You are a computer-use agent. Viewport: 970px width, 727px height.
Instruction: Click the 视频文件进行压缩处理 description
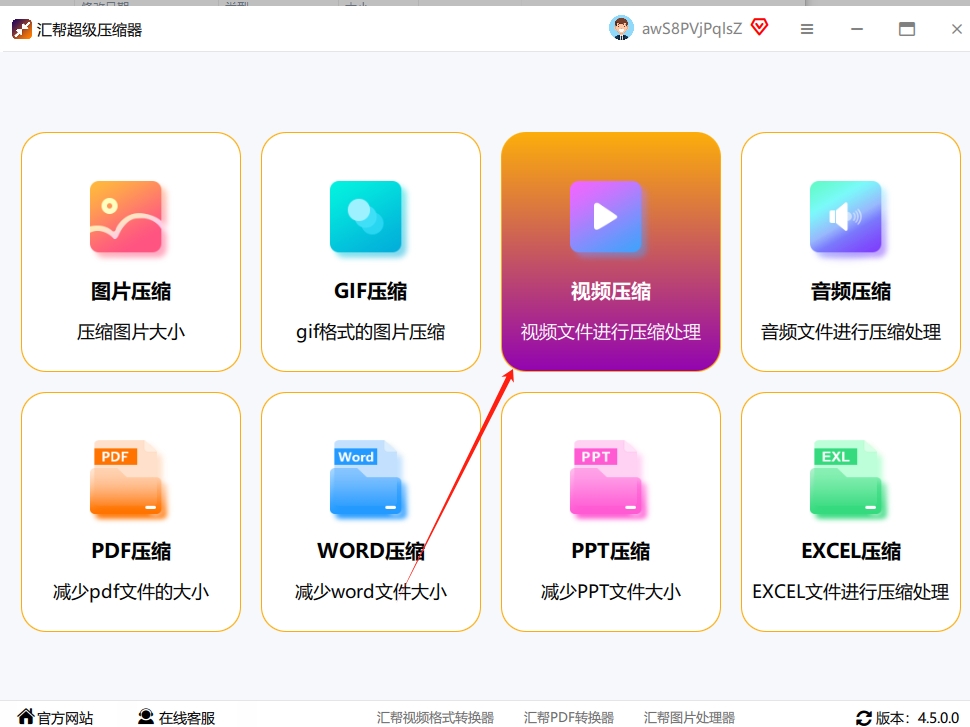pos(611,332)
